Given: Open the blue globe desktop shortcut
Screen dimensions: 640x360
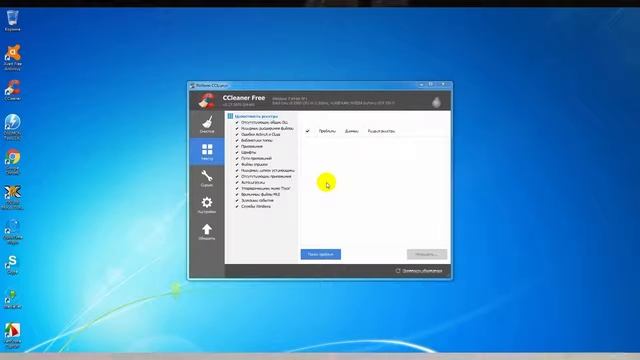Looking at the screenshot, I should click(x=13, y=232).
